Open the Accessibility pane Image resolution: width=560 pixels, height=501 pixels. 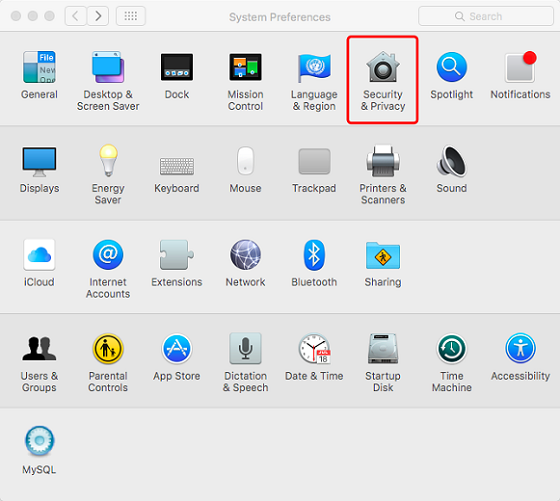(520, 357)
